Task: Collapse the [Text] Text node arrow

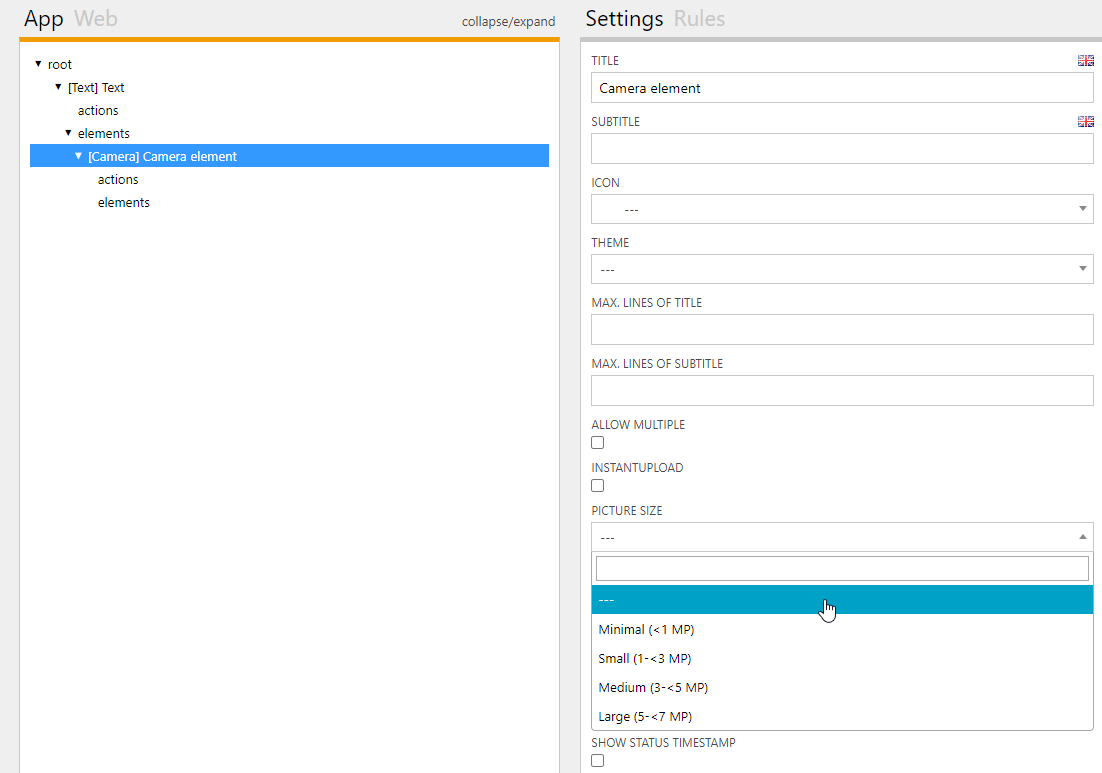Action: click(x=58, y=87)
